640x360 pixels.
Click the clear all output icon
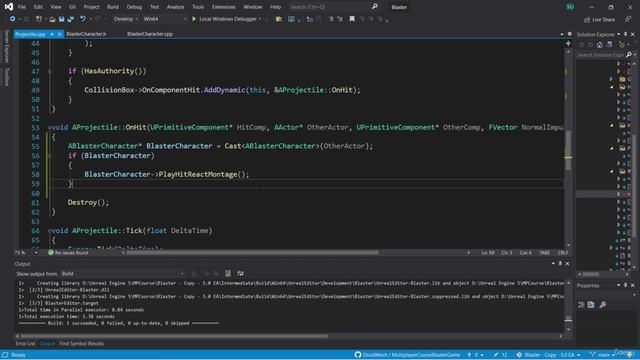228,273
